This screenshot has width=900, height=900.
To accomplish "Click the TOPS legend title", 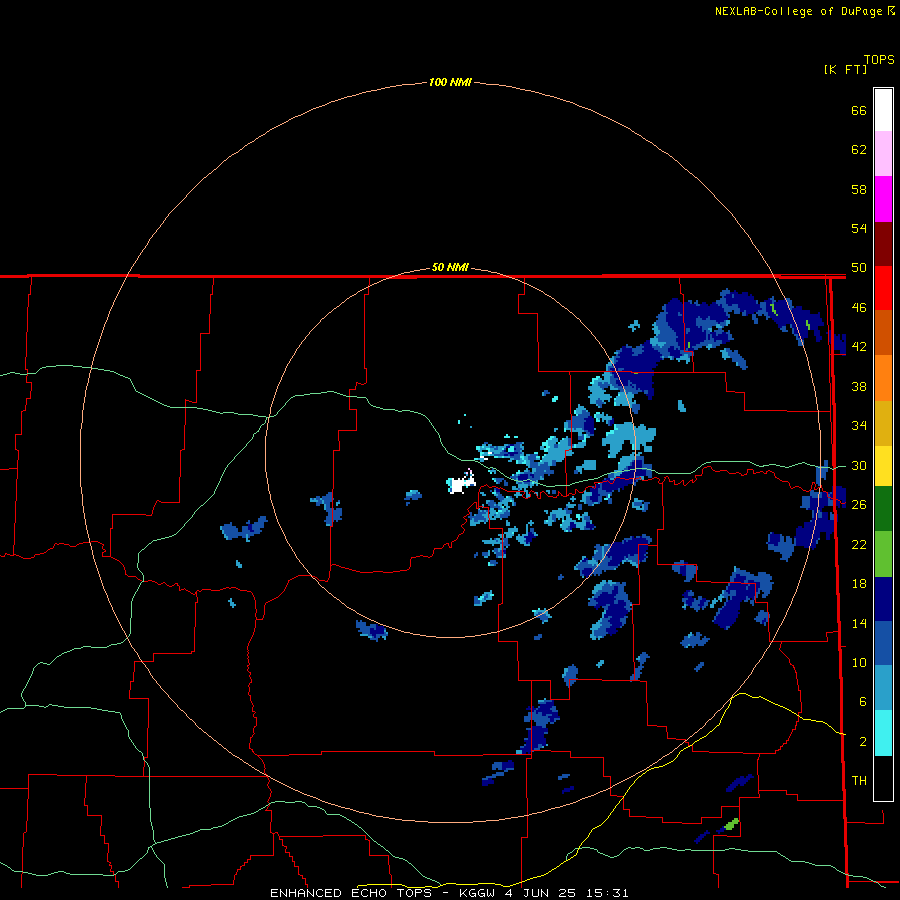I will point(879,59).
